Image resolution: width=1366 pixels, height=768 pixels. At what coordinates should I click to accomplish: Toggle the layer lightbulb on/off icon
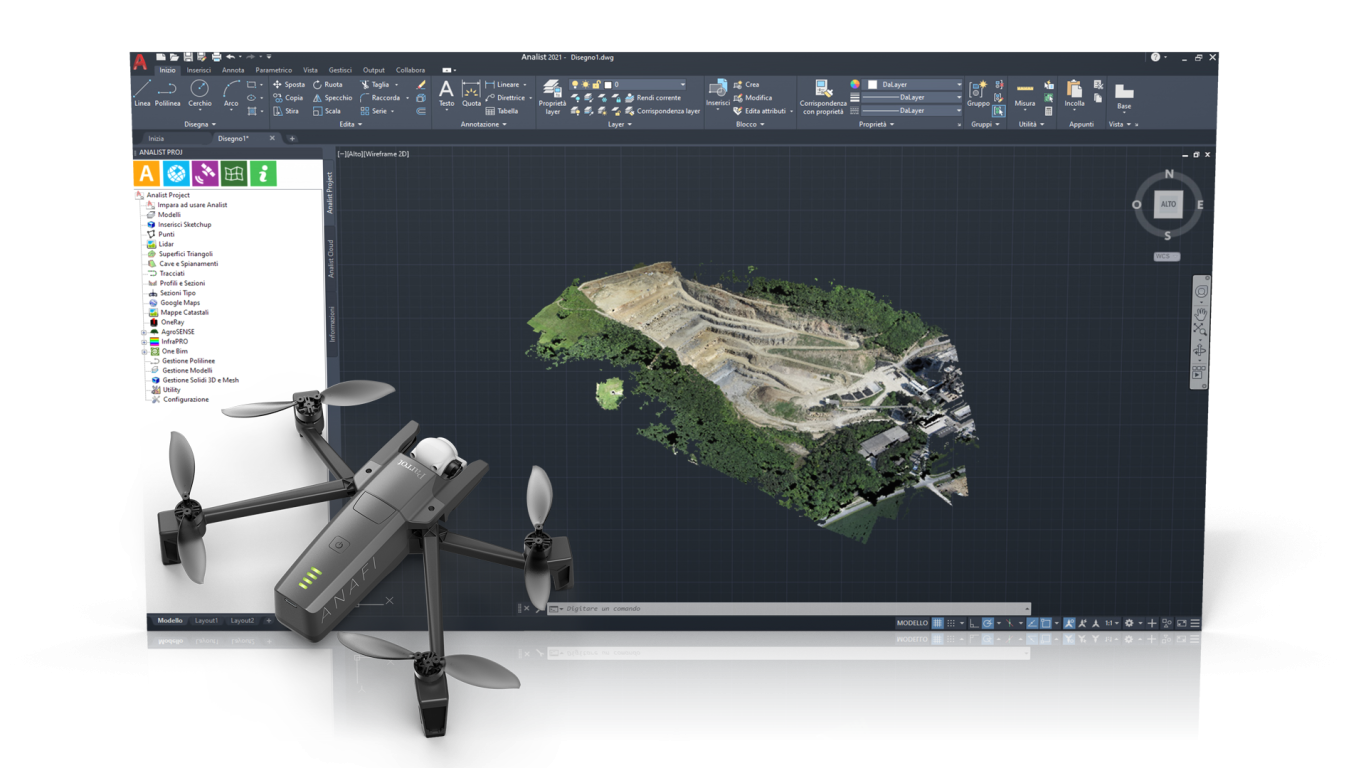click(x=575, y=85)
